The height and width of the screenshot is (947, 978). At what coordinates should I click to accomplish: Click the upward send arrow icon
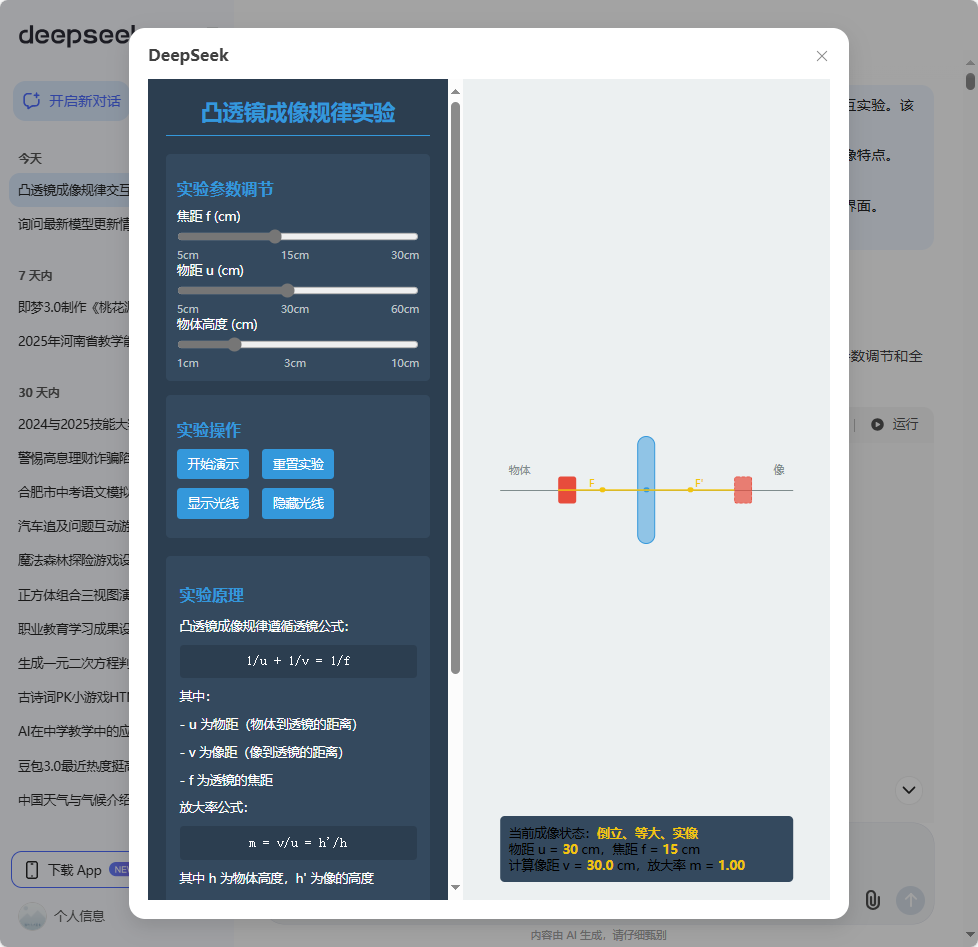[909, 900]
